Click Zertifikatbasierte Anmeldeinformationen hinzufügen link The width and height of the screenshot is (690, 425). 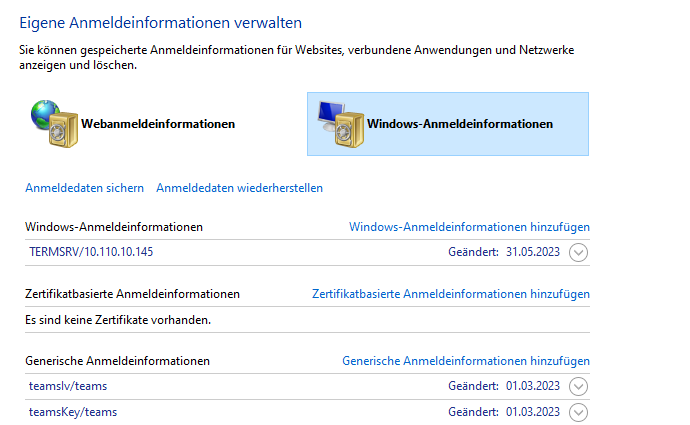click(x=451, y=294)
